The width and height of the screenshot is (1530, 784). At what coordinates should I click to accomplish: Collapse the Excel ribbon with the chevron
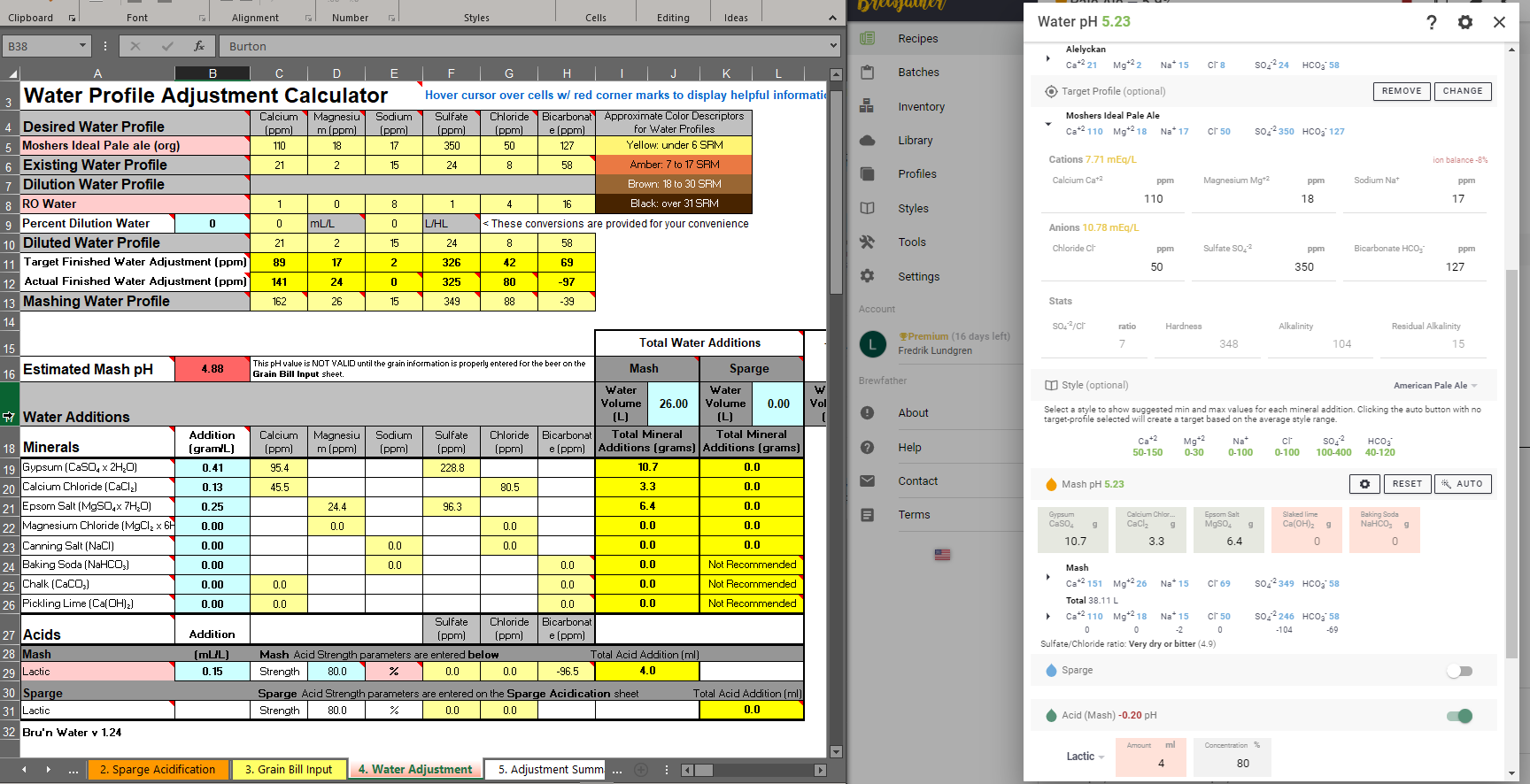point(832,18)
